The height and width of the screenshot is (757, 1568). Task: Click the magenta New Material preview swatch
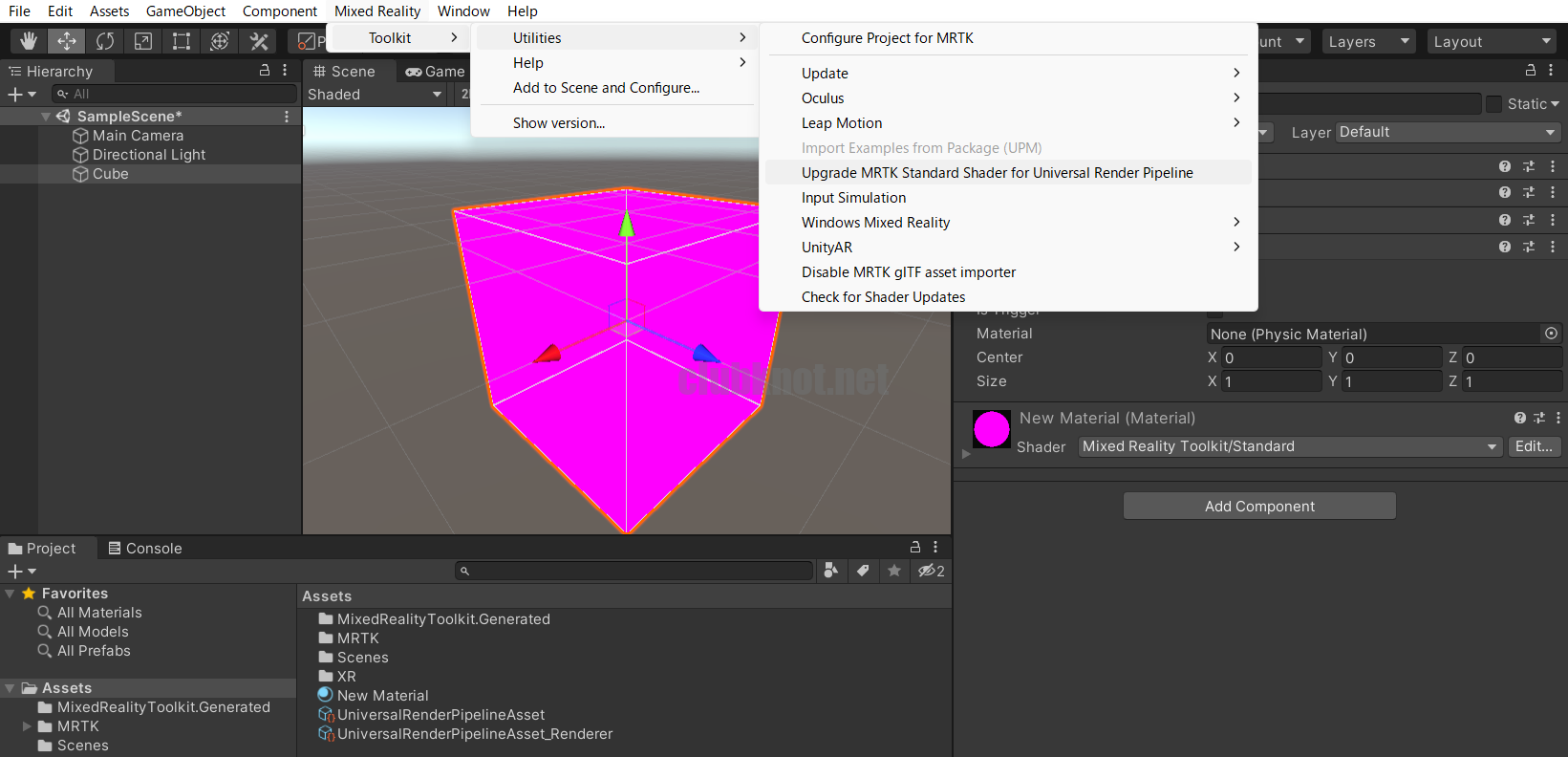coord(991,429)
